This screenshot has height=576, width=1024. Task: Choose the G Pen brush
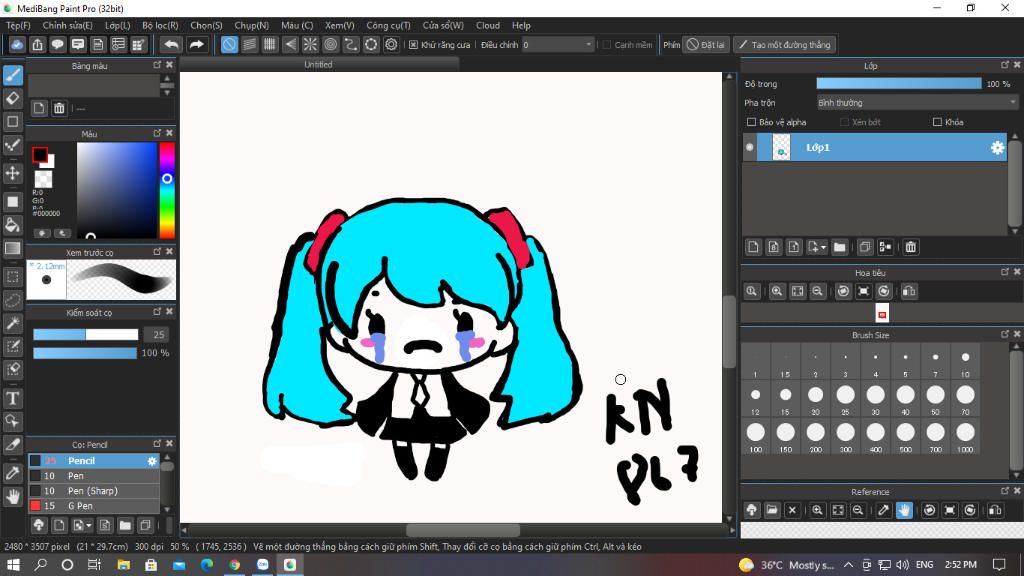coord(94,506)
